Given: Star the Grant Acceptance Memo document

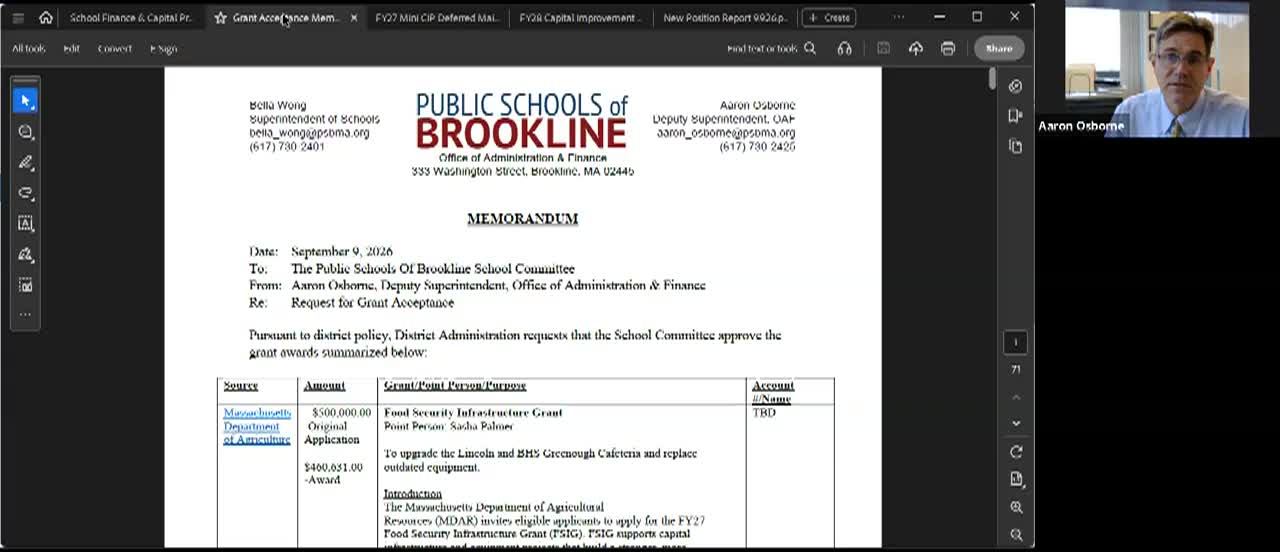Looking at the screenshot, I should point(220,17).
